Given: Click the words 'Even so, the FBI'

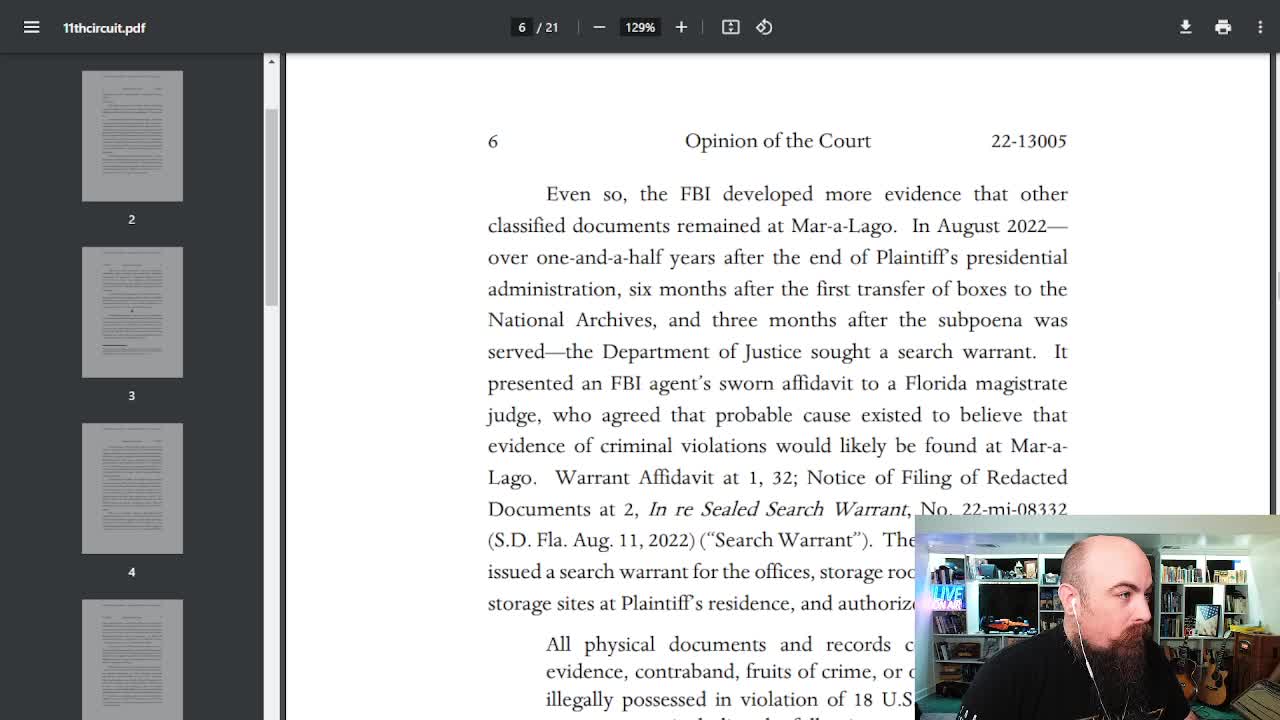Looking at the screenshot, I should pyautogui.click(x=628, y=194).
